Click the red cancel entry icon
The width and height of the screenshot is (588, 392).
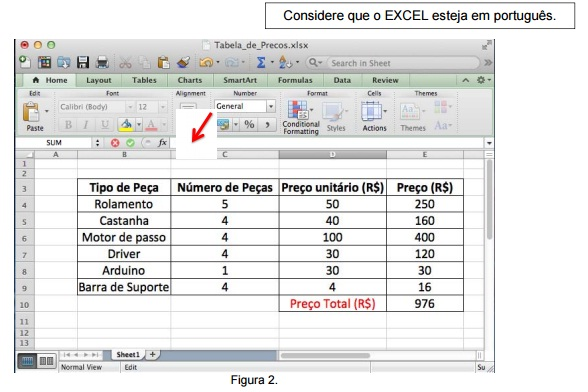tap(115, 143)
